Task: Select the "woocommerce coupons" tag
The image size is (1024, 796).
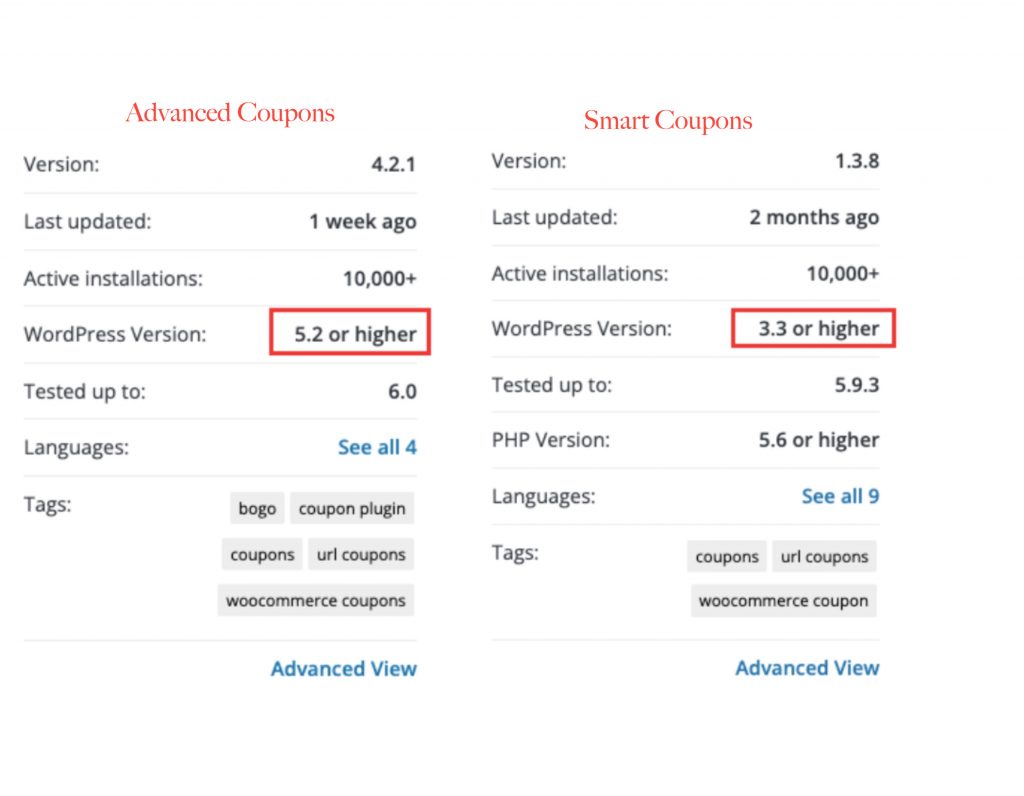Action: (x=316, y=600)
